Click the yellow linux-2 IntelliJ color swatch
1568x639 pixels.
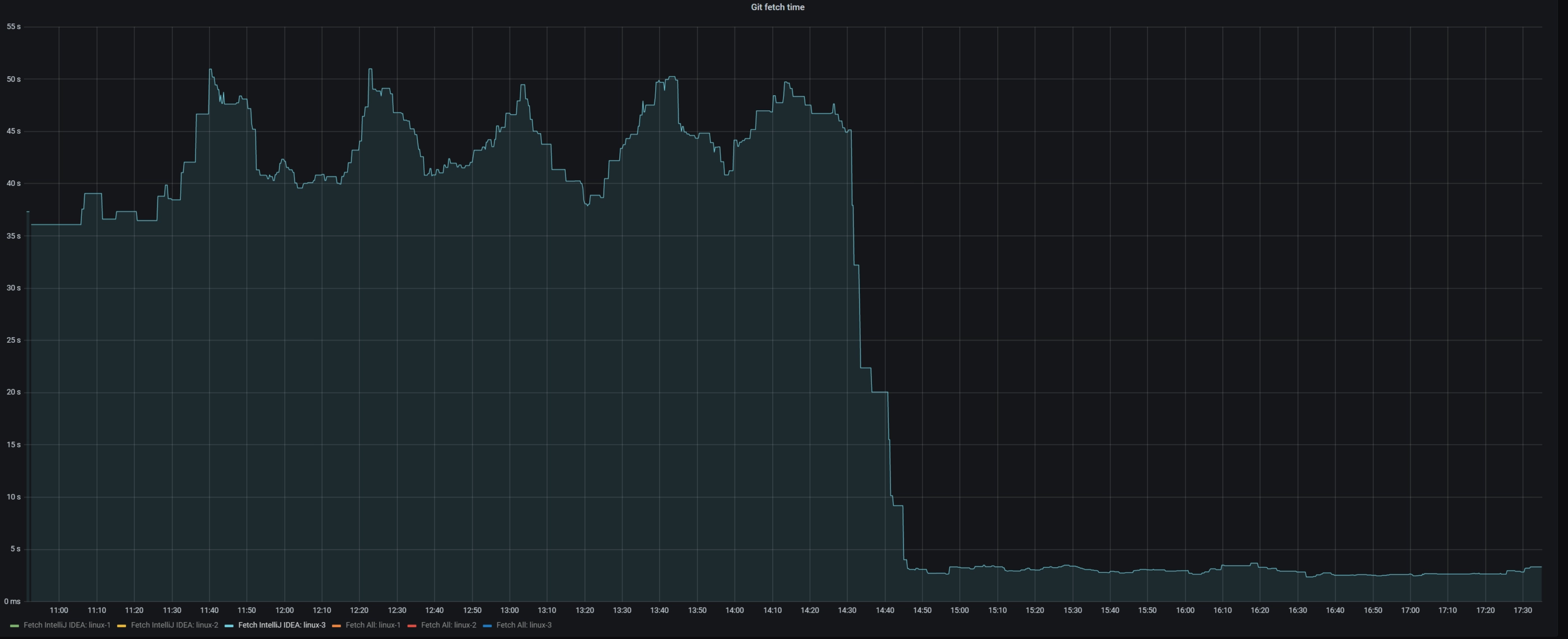[x=121, y=626]
